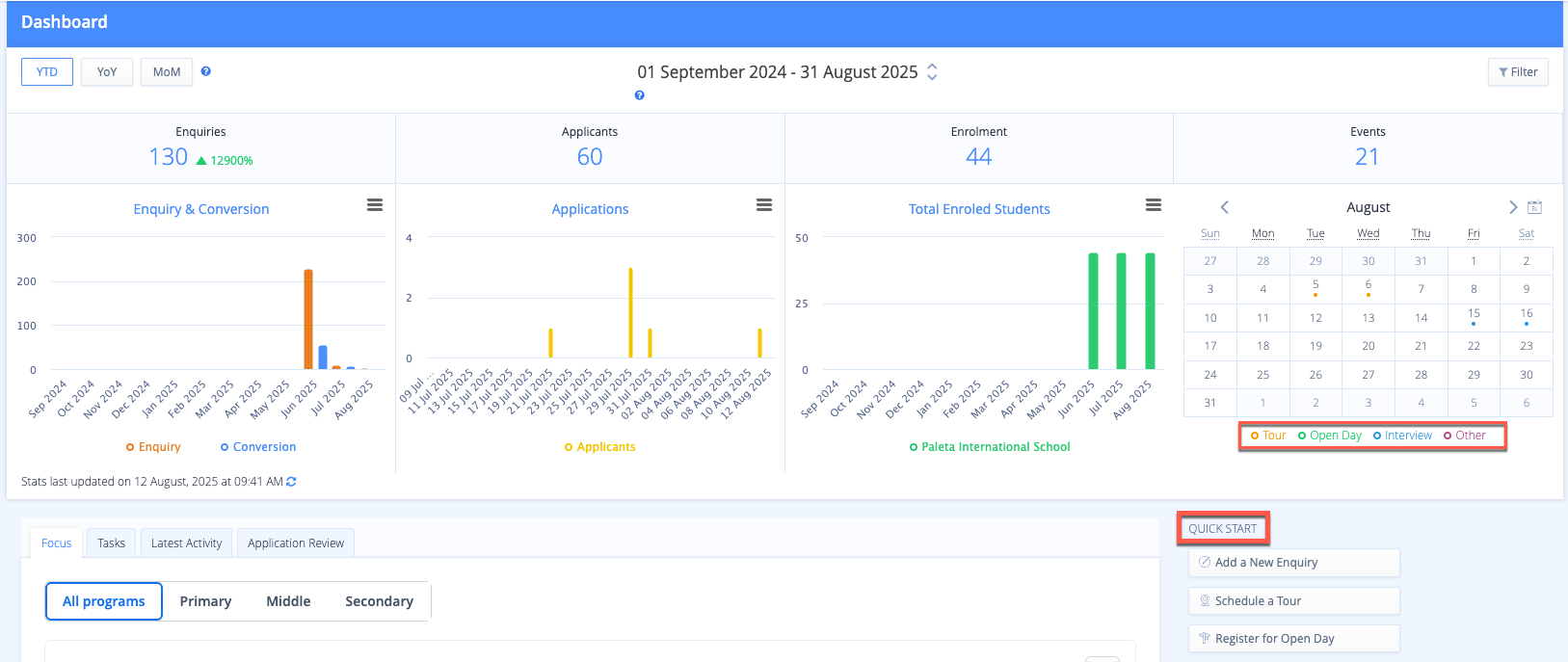The width and height of the screenshot is (1568, 662).
Task: Open Applications chart hamburger menu
Action: [x=764, y=205]
